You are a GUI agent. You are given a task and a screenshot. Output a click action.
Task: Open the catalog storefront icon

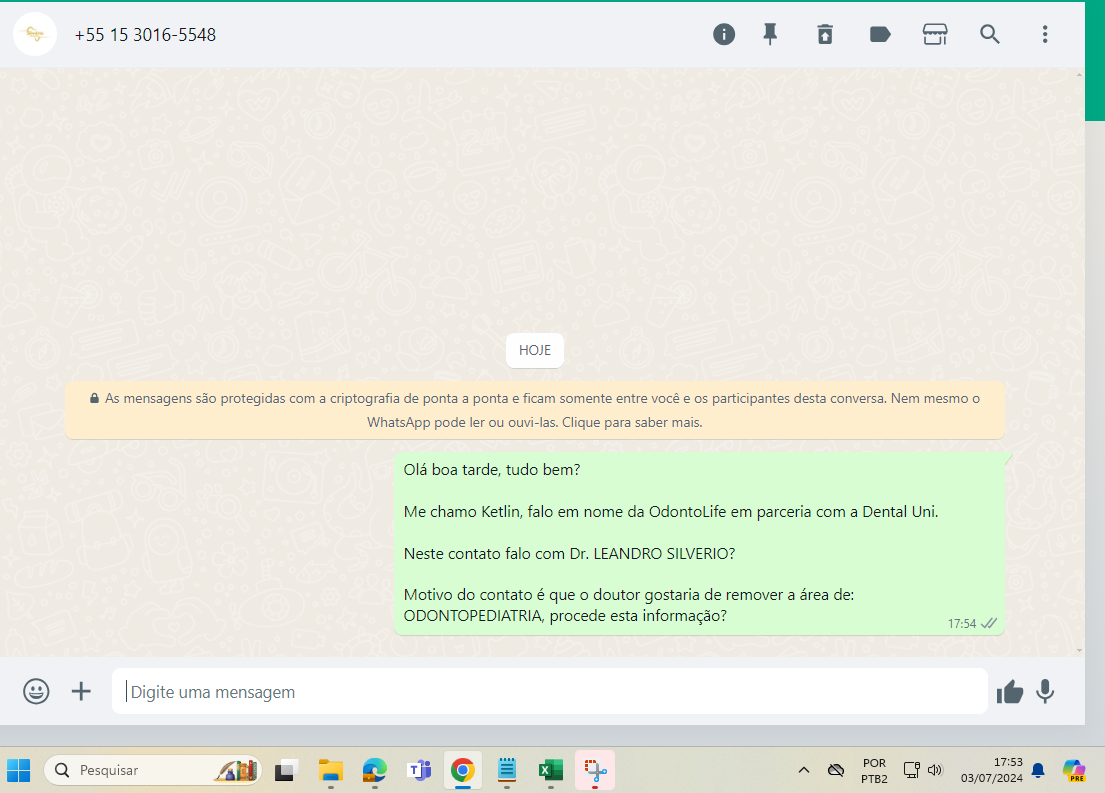pos(935,35)
